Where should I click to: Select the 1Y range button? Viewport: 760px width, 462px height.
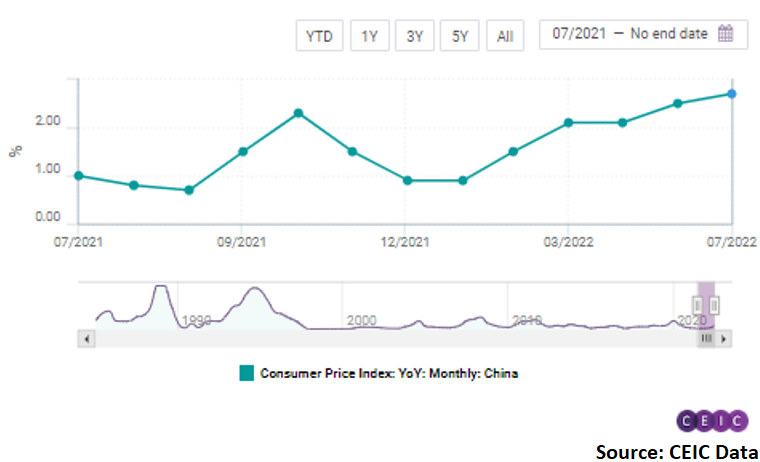369,35
